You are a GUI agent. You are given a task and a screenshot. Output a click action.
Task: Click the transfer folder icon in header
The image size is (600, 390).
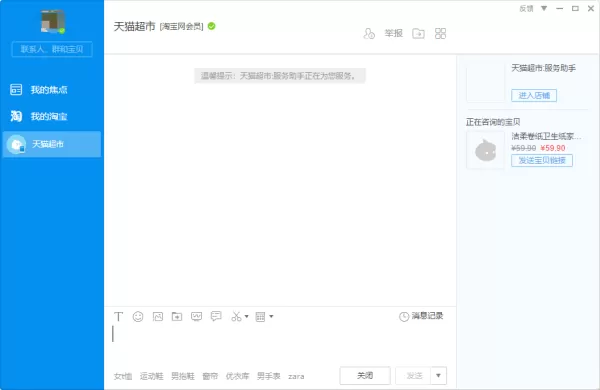click(418, 34)
